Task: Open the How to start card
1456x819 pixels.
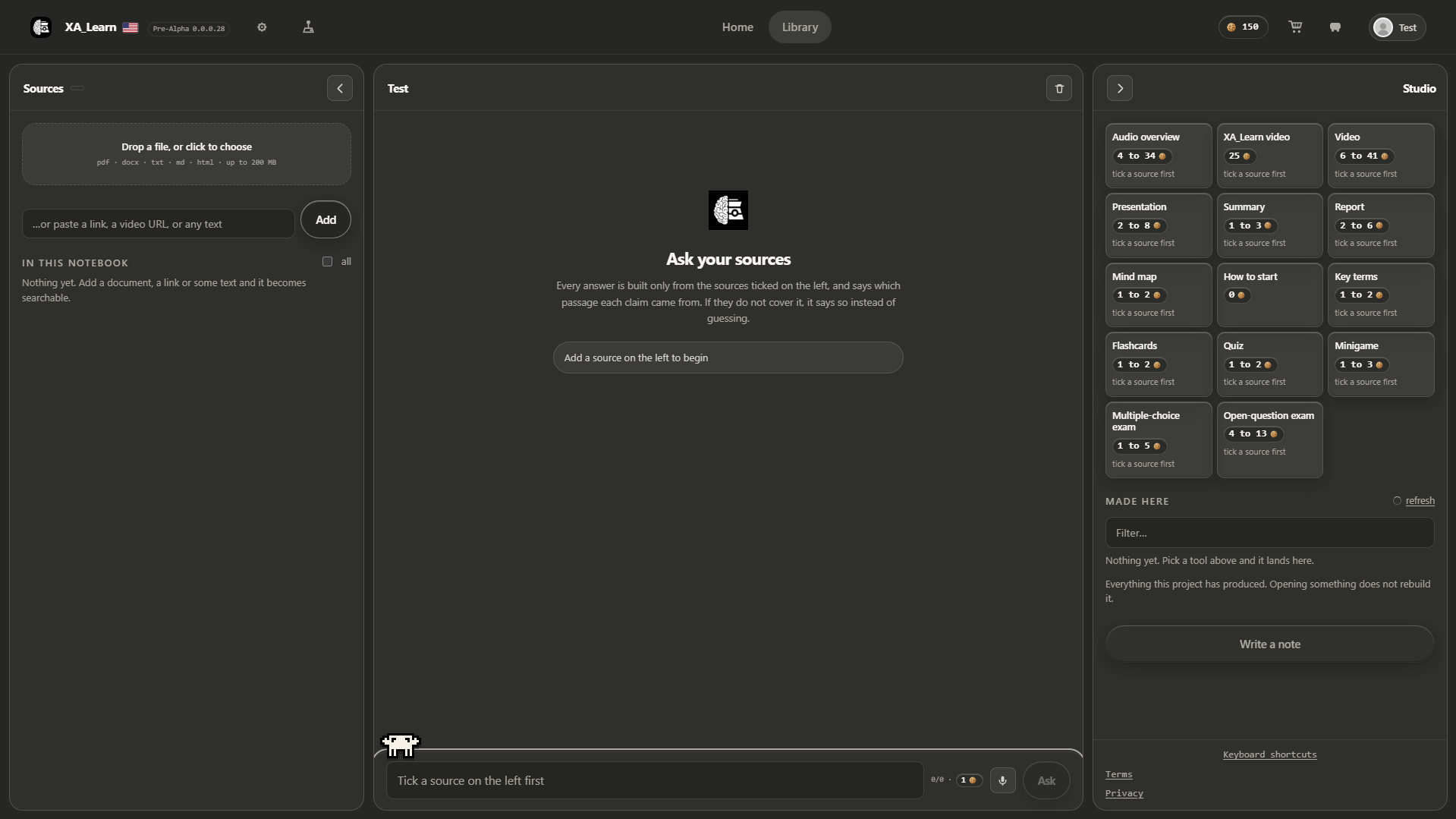Action: coord(1269,295)
